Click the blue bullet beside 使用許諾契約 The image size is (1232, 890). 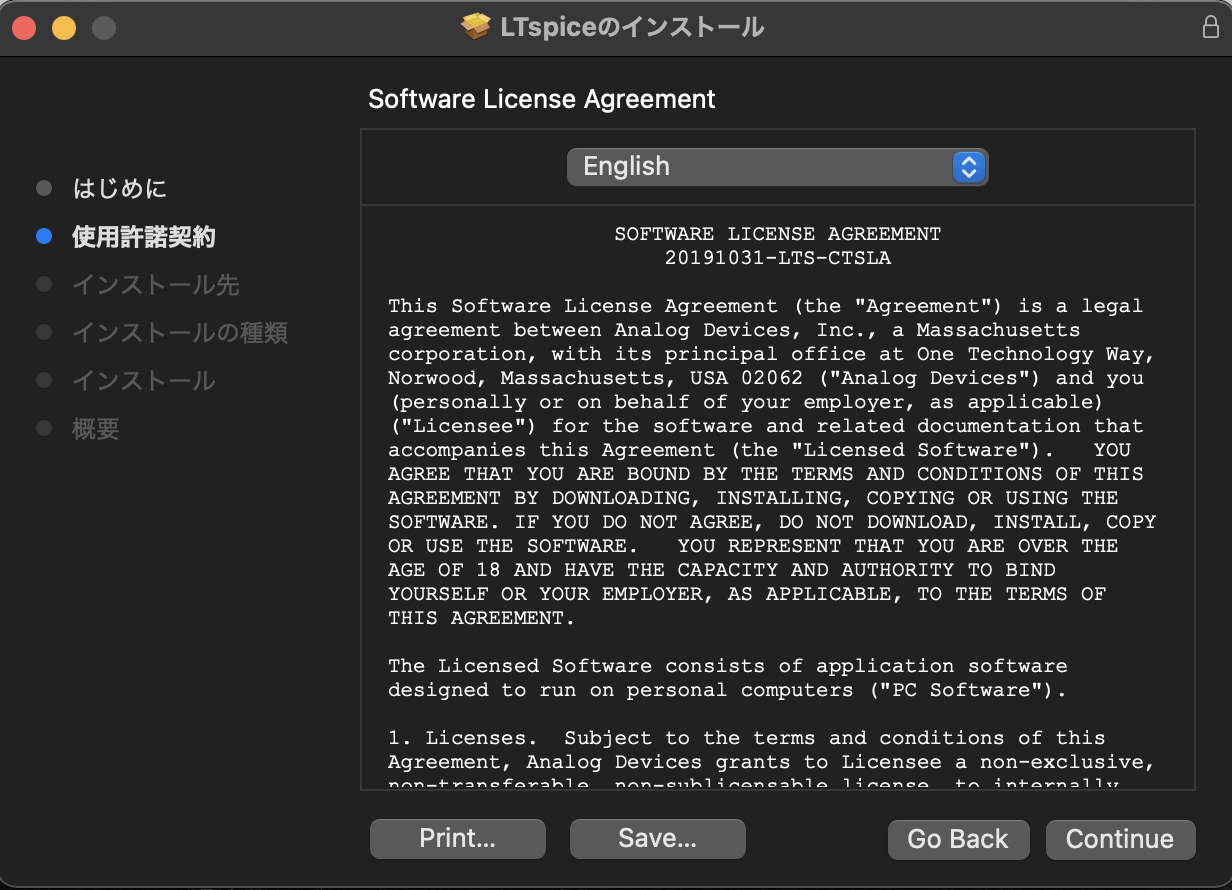[x=43, y=236]
